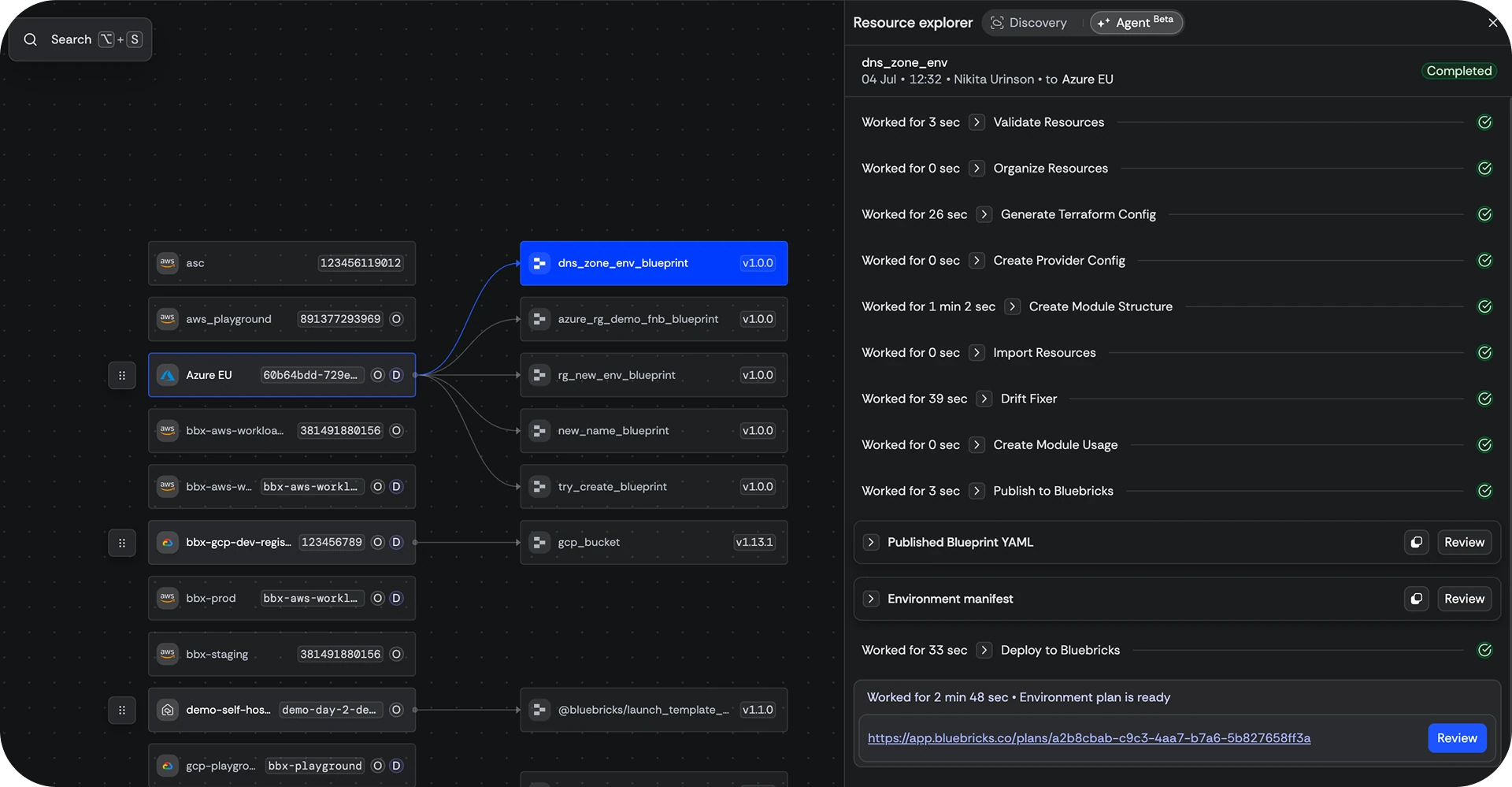Click the dns_zone_env title in the panel
Screen dimensions: 1512x787
(904, 62)
